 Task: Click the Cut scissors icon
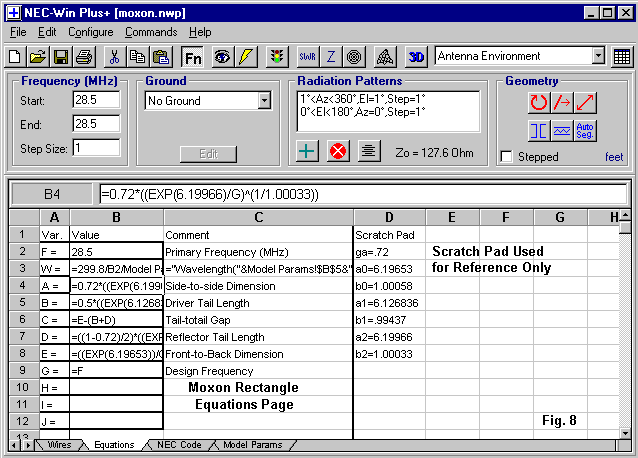[x=114, y=57]
